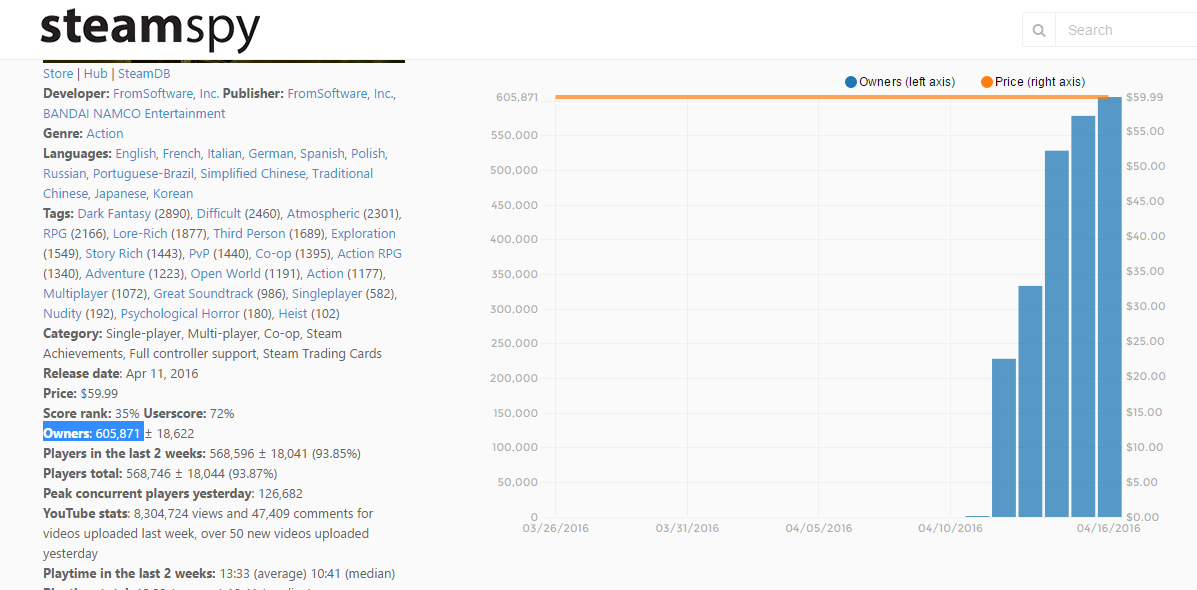The image size is (1197, 590).
Task: Open the Adventure tag
Action: 115,272
